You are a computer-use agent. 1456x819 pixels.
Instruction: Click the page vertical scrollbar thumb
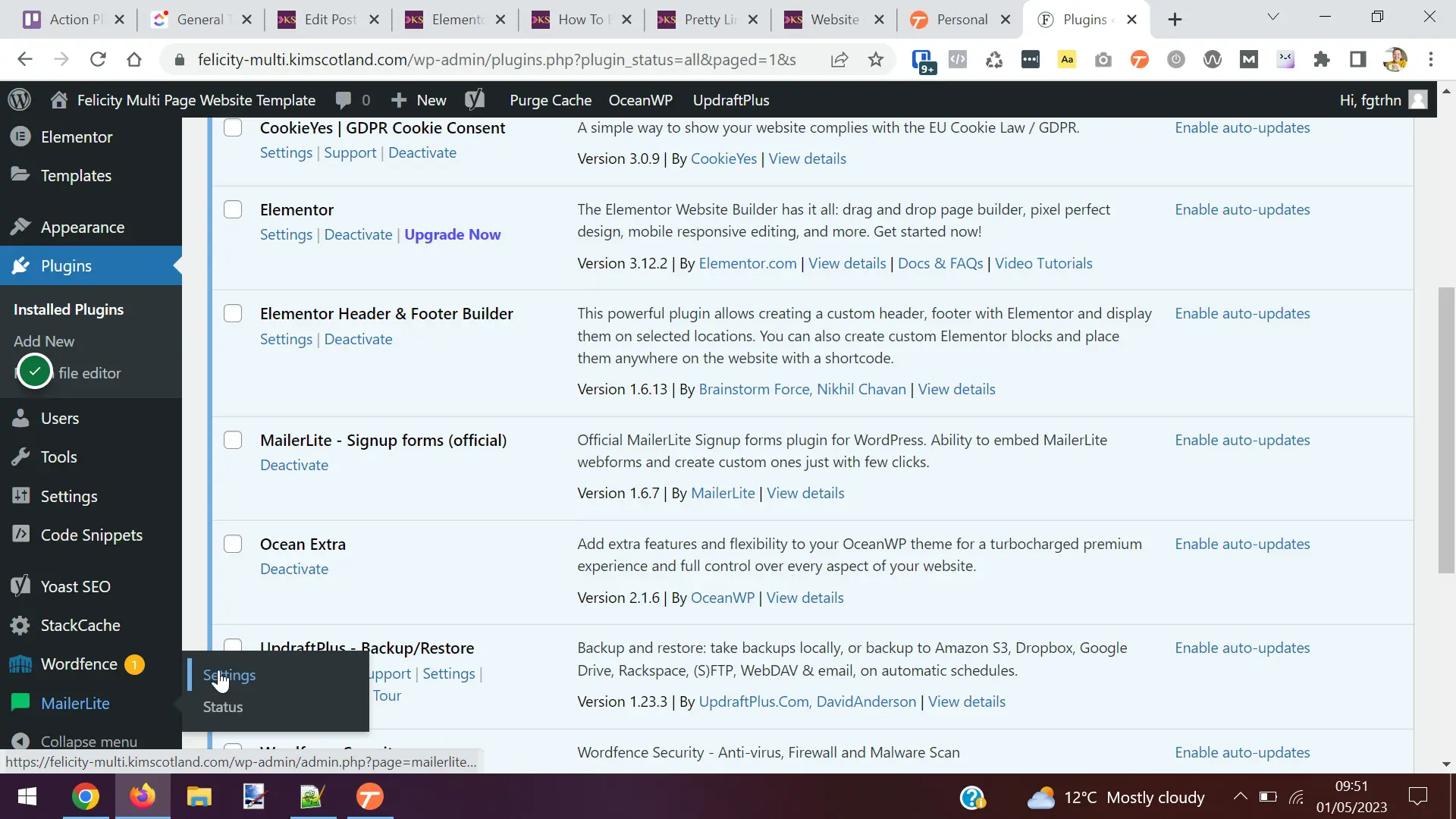(1446, 430)
